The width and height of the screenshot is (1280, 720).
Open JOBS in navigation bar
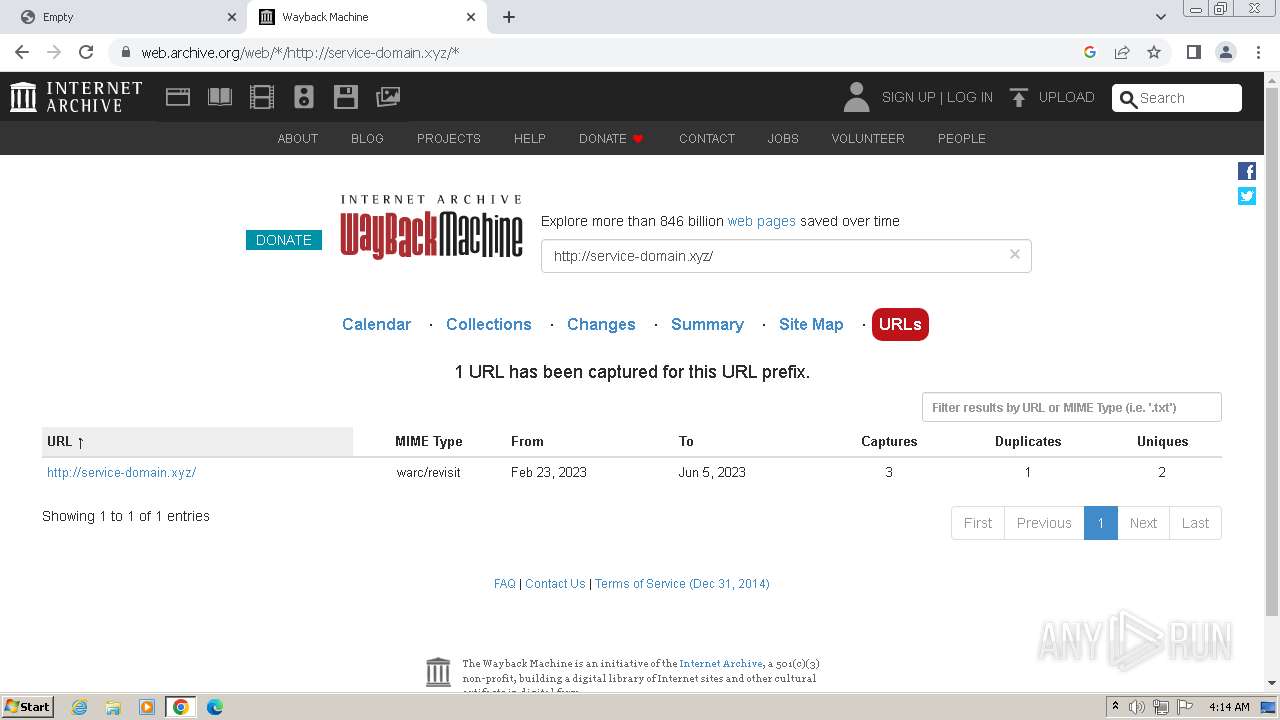click(783, 138)
